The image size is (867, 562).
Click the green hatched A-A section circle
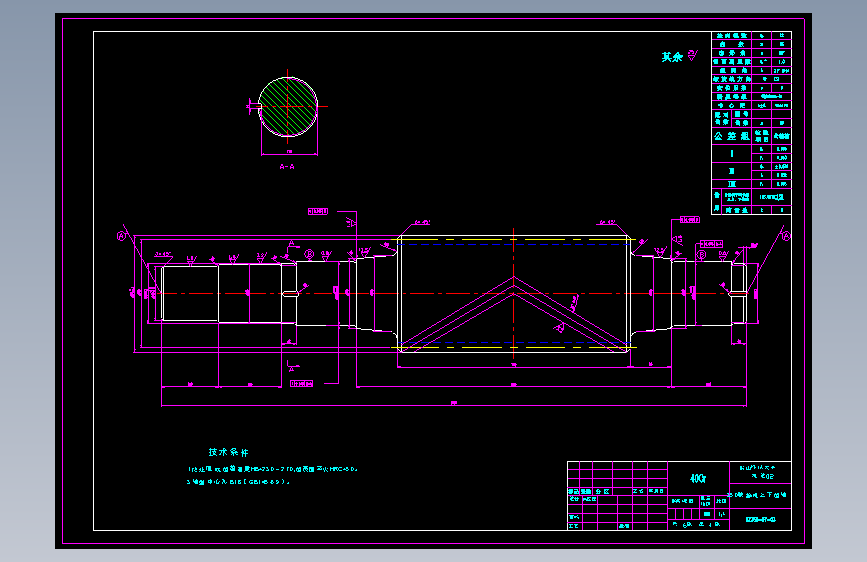tap(288, 107)
